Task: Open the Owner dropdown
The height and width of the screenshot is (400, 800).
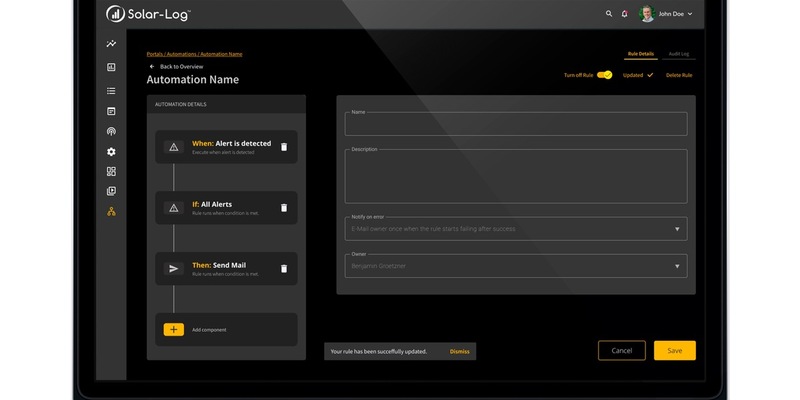Action: click(676, 266)
